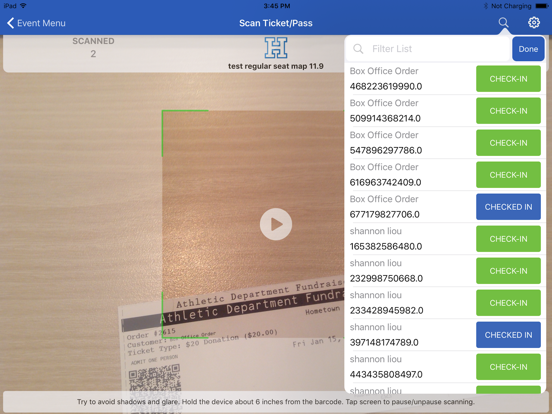Check in ticket 443435808497.0
Screen dimensions: 552x414
pos(508,367)
